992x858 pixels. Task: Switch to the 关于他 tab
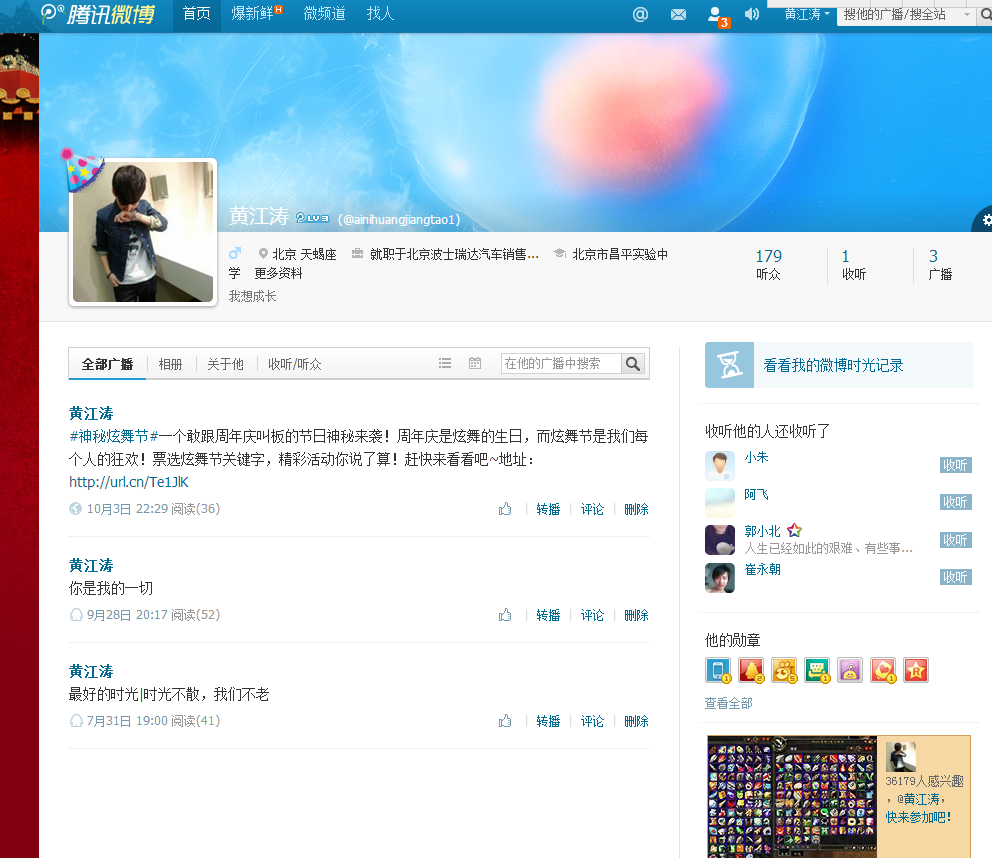[x=225, y=364]
